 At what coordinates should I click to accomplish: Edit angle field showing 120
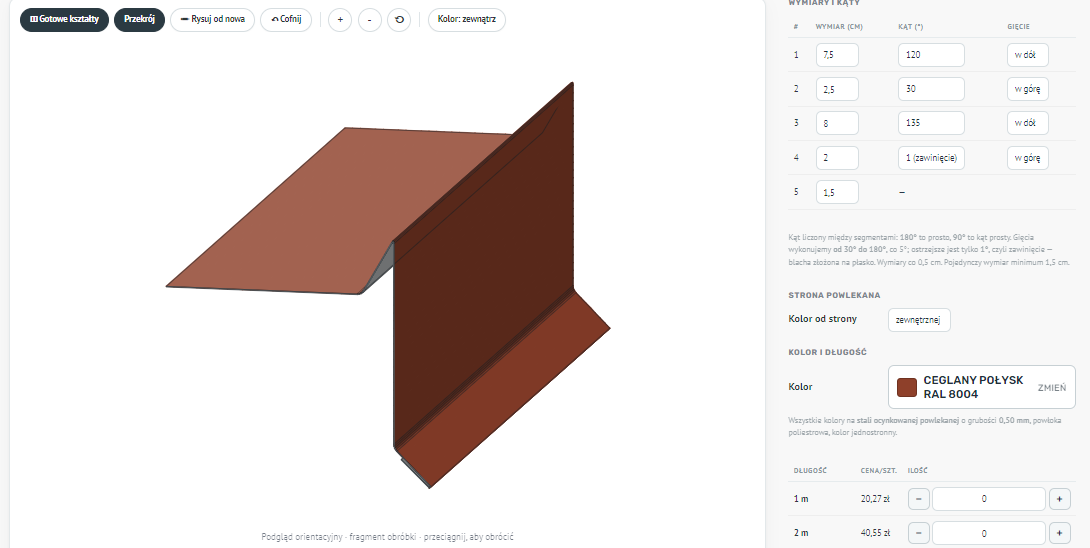click(932, 55)
